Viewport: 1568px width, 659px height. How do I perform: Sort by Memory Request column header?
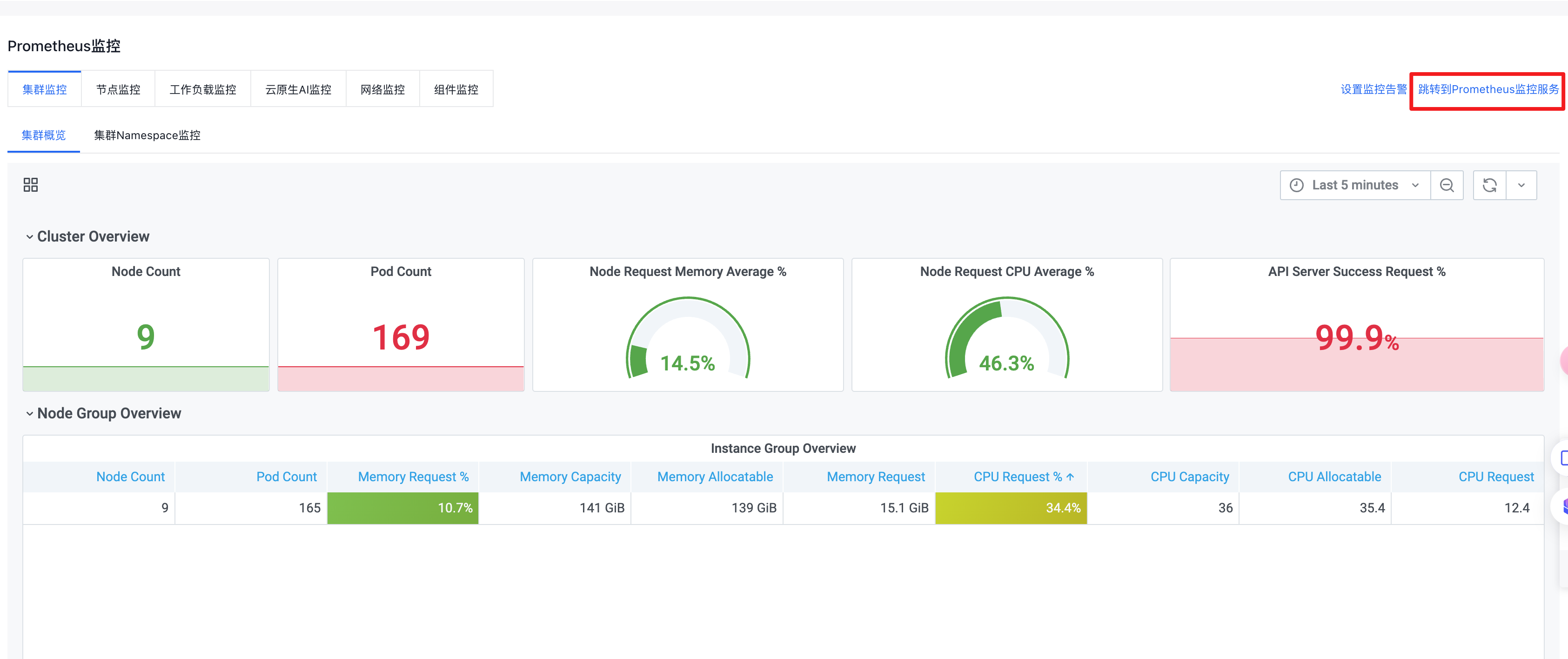tap(875, 477)
